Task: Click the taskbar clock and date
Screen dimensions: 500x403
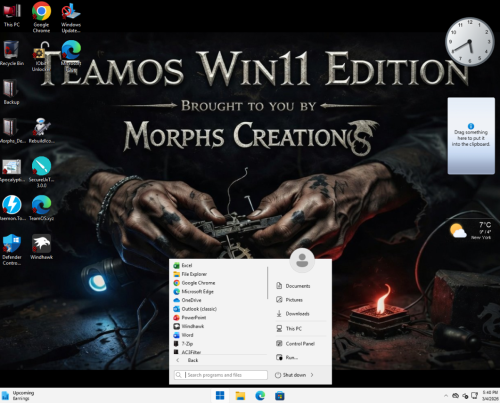Action: (490, 396)
